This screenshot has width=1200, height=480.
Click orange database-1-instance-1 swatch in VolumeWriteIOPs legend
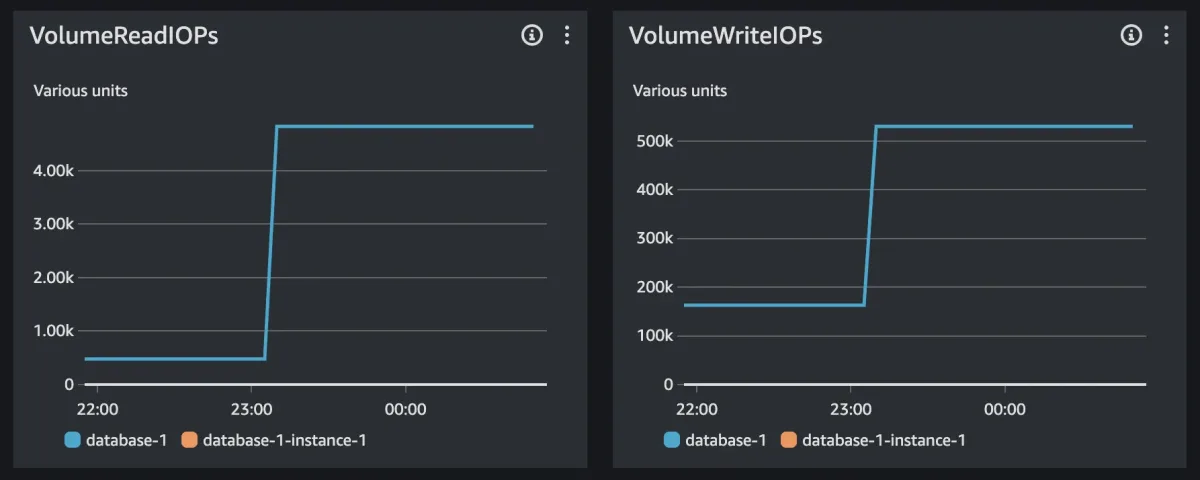click(788, 440)
